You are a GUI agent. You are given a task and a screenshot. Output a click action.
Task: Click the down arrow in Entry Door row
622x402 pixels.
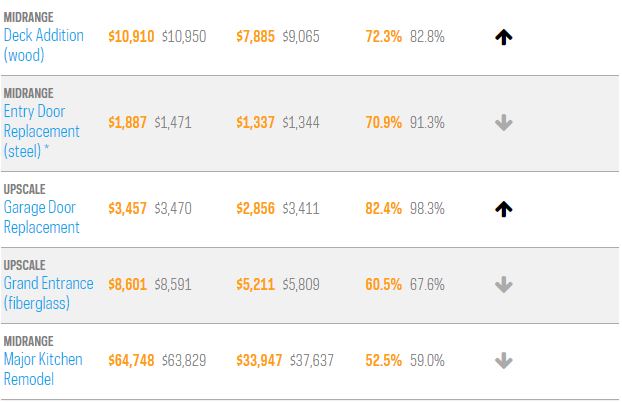tap(504, 123)
